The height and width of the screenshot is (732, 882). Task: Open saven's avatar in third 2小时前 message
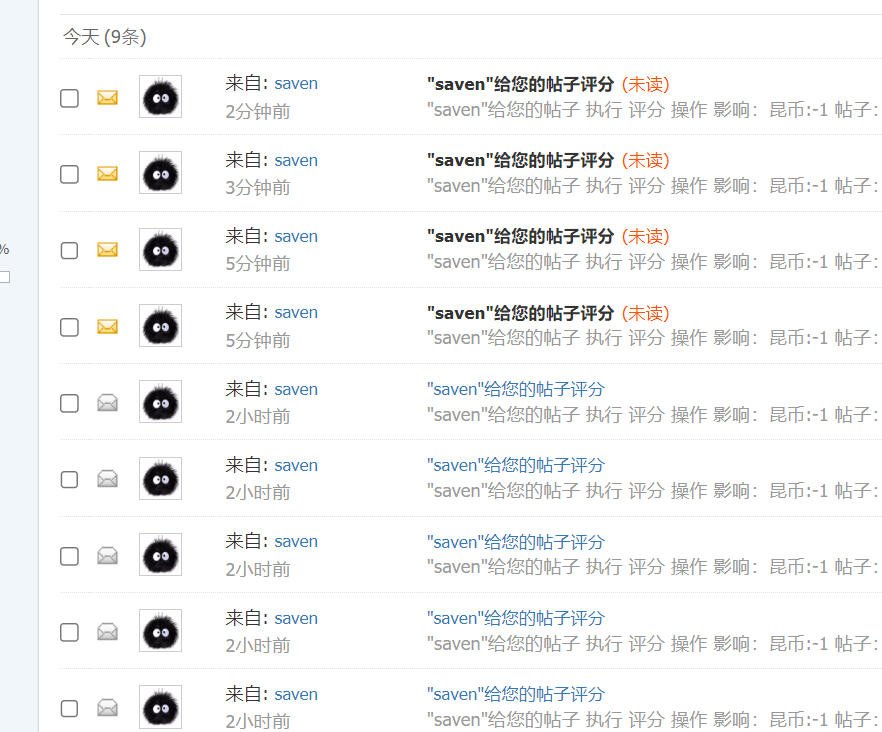[160, 555]
